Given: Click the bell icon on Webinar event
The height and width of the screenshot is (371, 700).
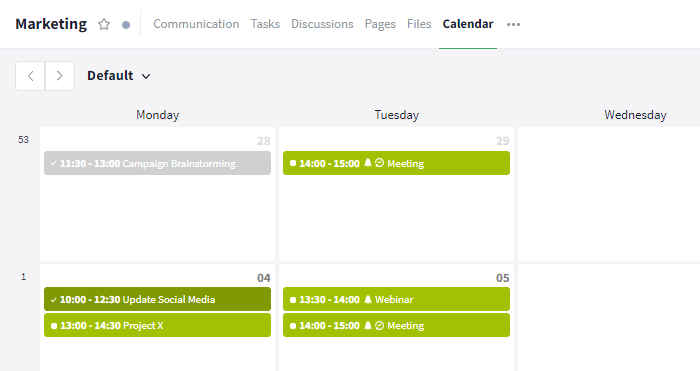Looking at the screenshot, I should (368, 300).
